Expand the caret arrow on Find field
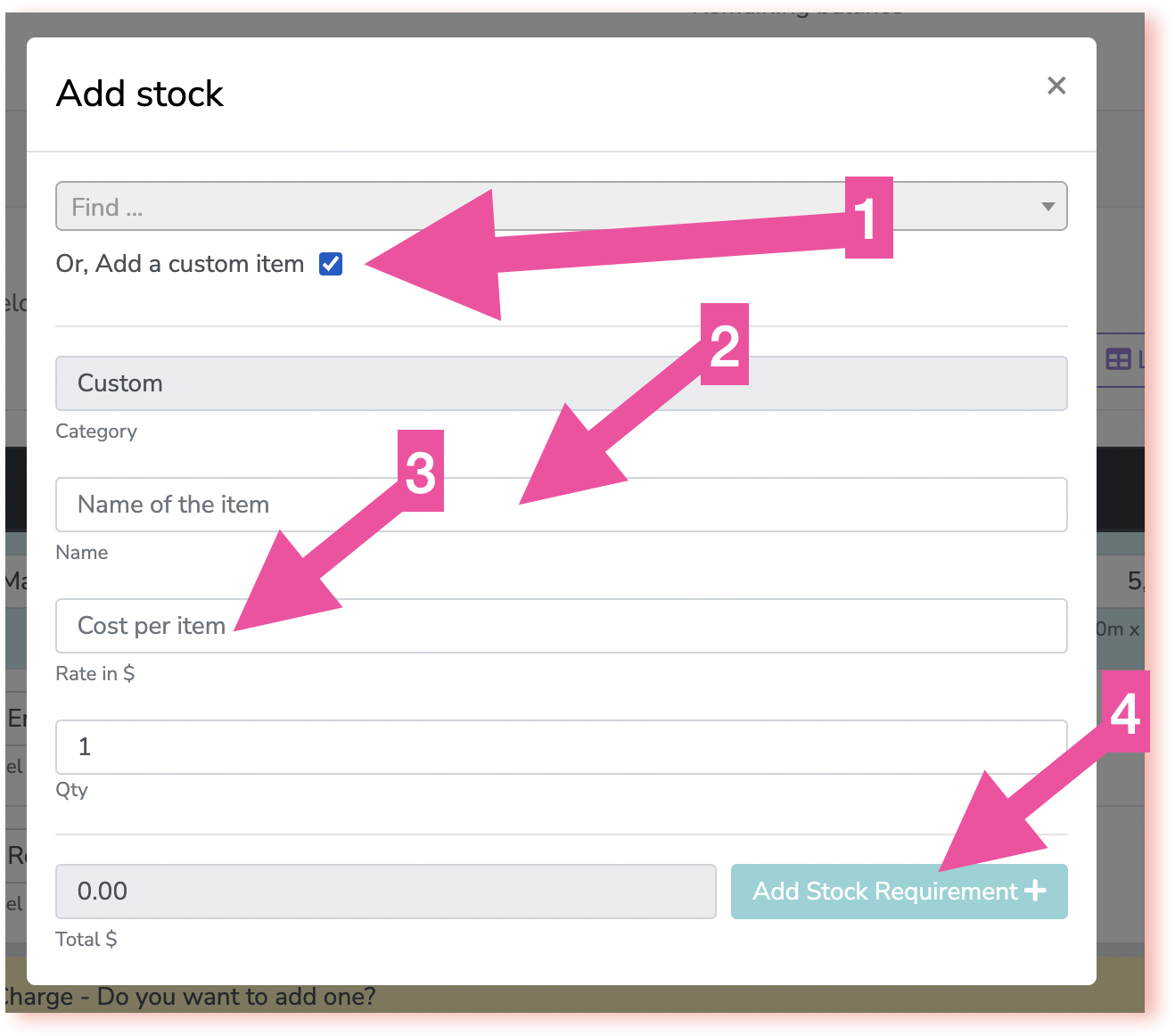Image resolution: width=1175 pixels, height=1036 pixels. 1048,207
